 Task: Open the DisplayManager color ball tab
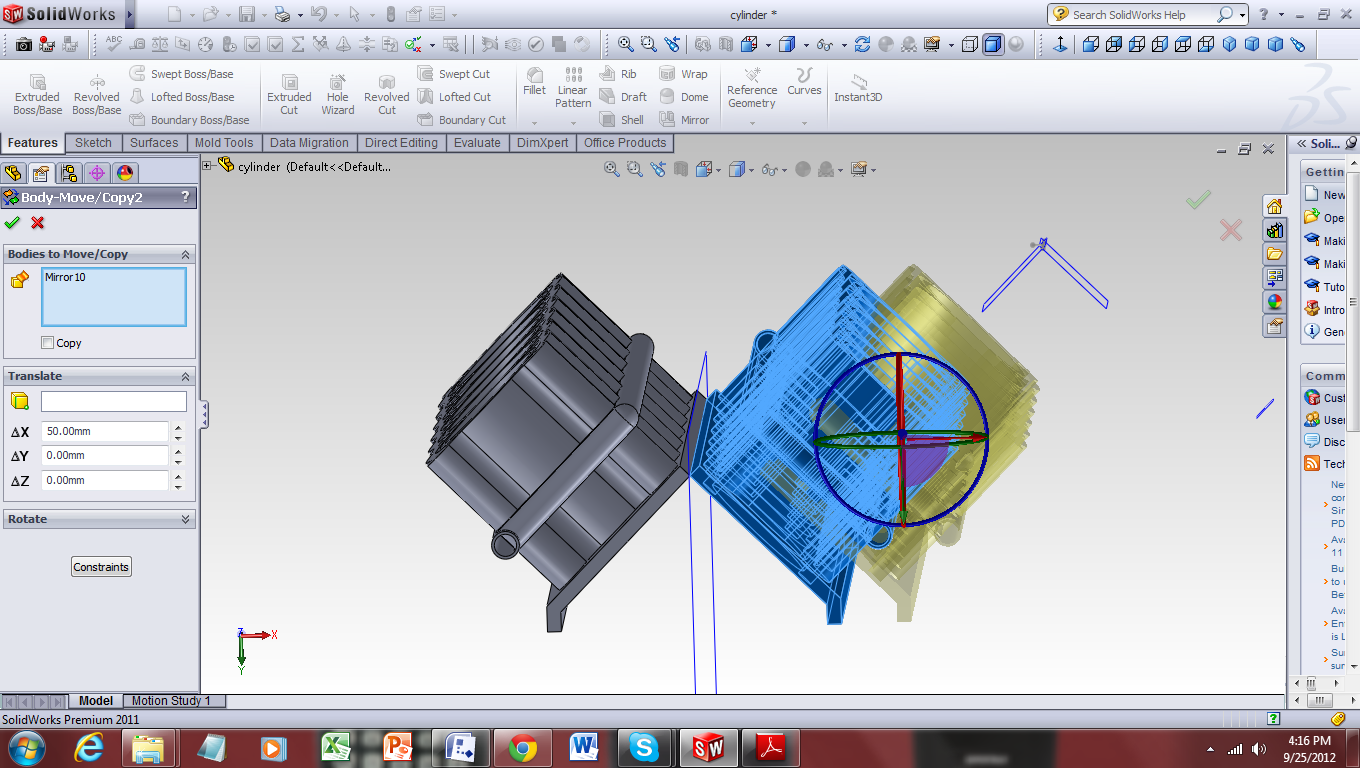pyautogui.click(x=125, y=173)
